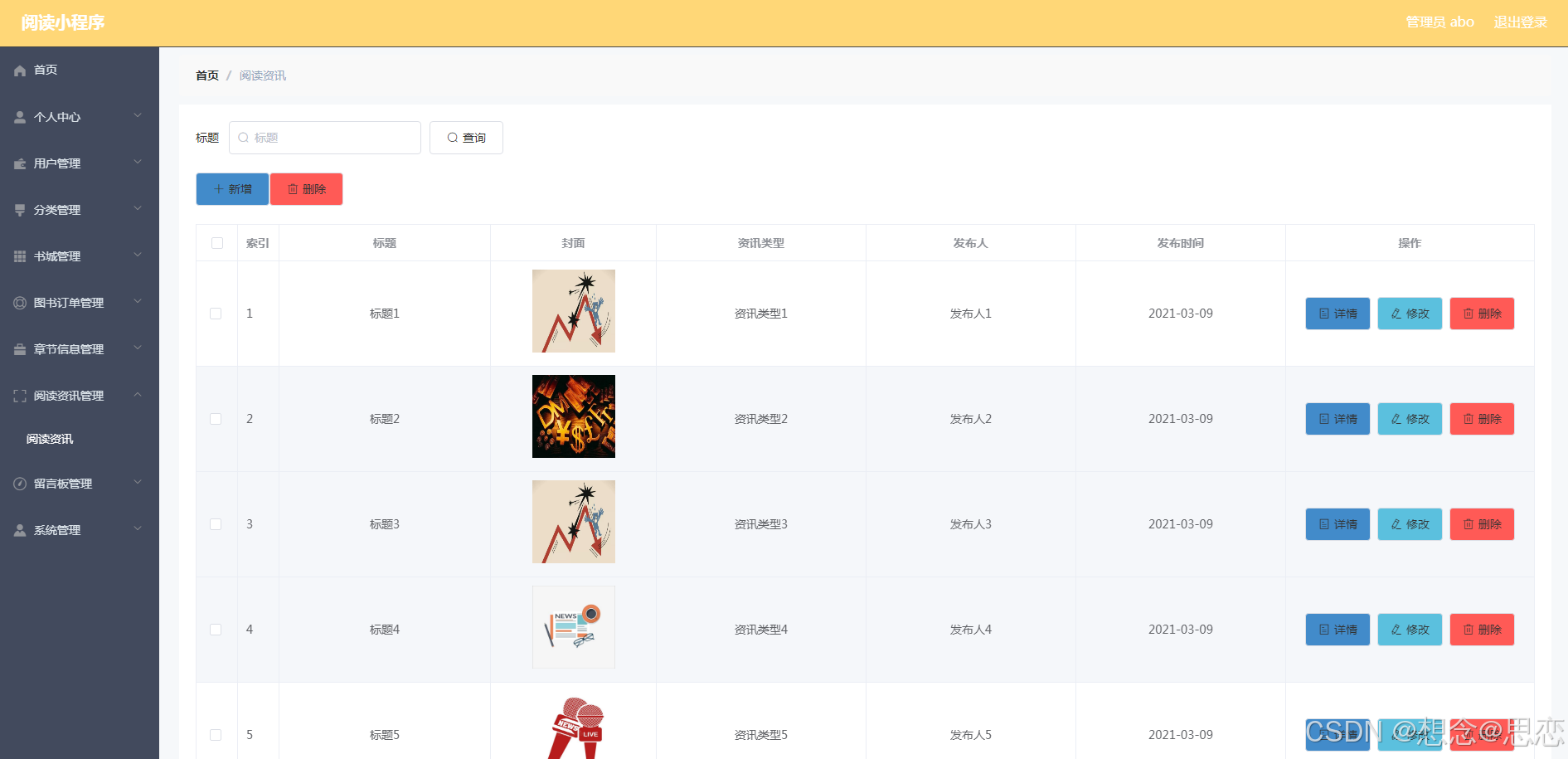View 详情 of row 标题3
Image resolution: width=1568 pixels, height=759 pixels.
[x=1337, y=524]
